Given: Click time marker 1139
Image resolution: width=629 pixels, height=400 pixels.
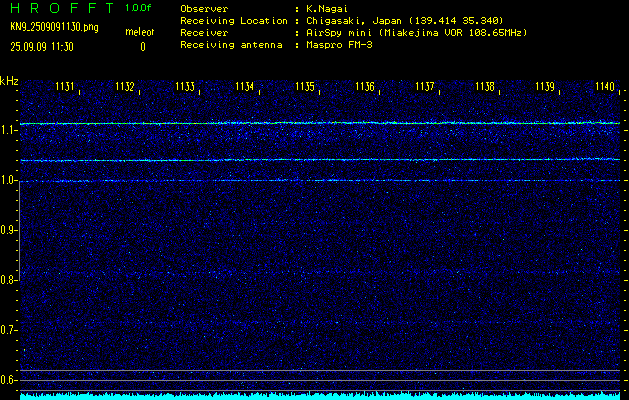Looking at the screenshot, I should coord(545,86).
